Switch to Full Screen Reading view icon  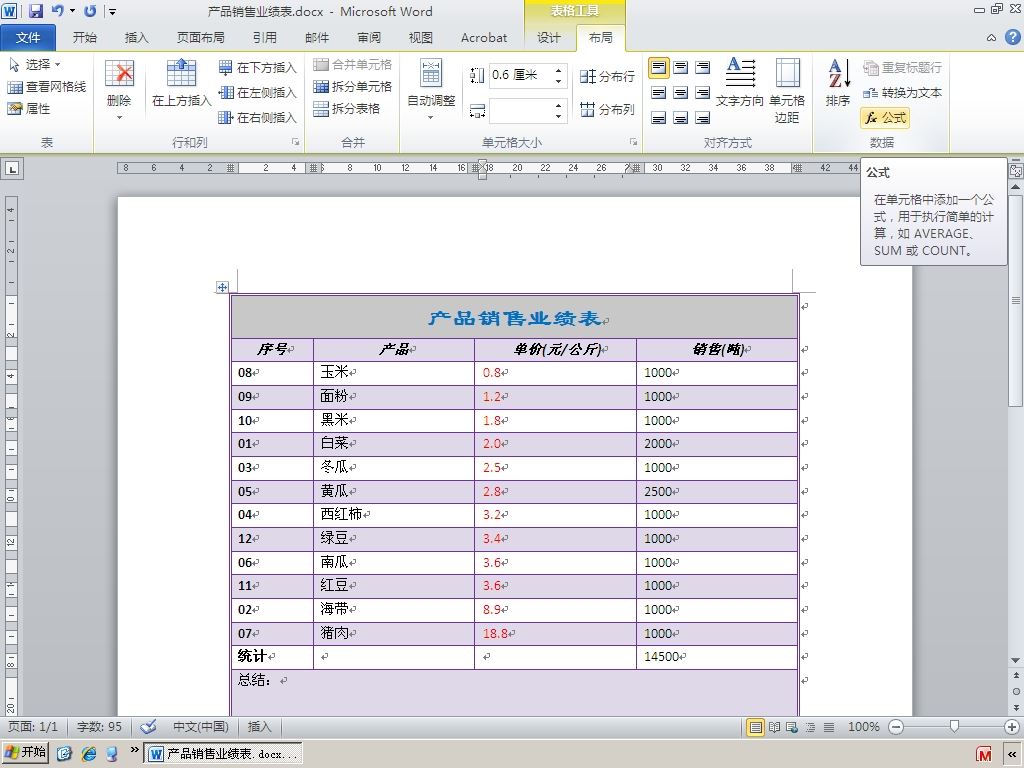tap(774, 727)
